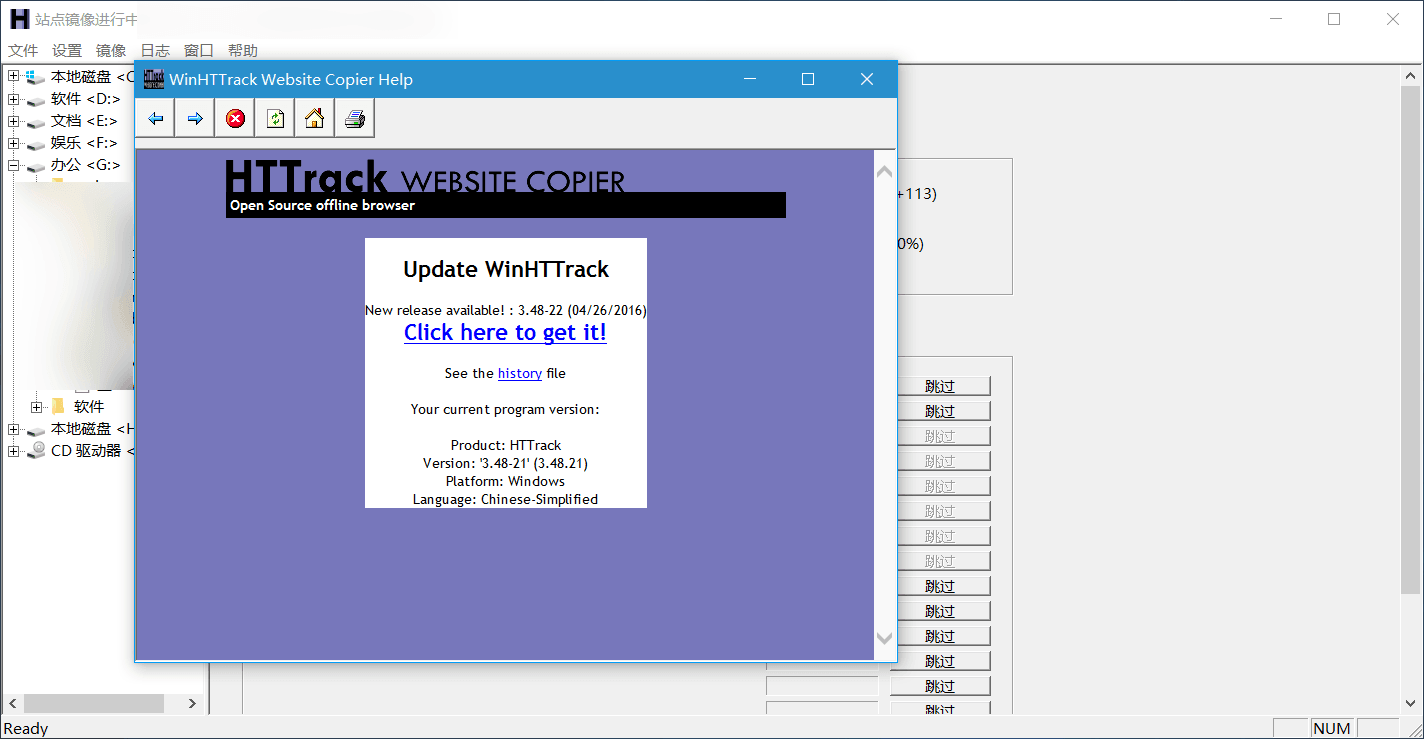Open the 帮助 menu
Screen dimensions: 1424x739
point(243,51)
